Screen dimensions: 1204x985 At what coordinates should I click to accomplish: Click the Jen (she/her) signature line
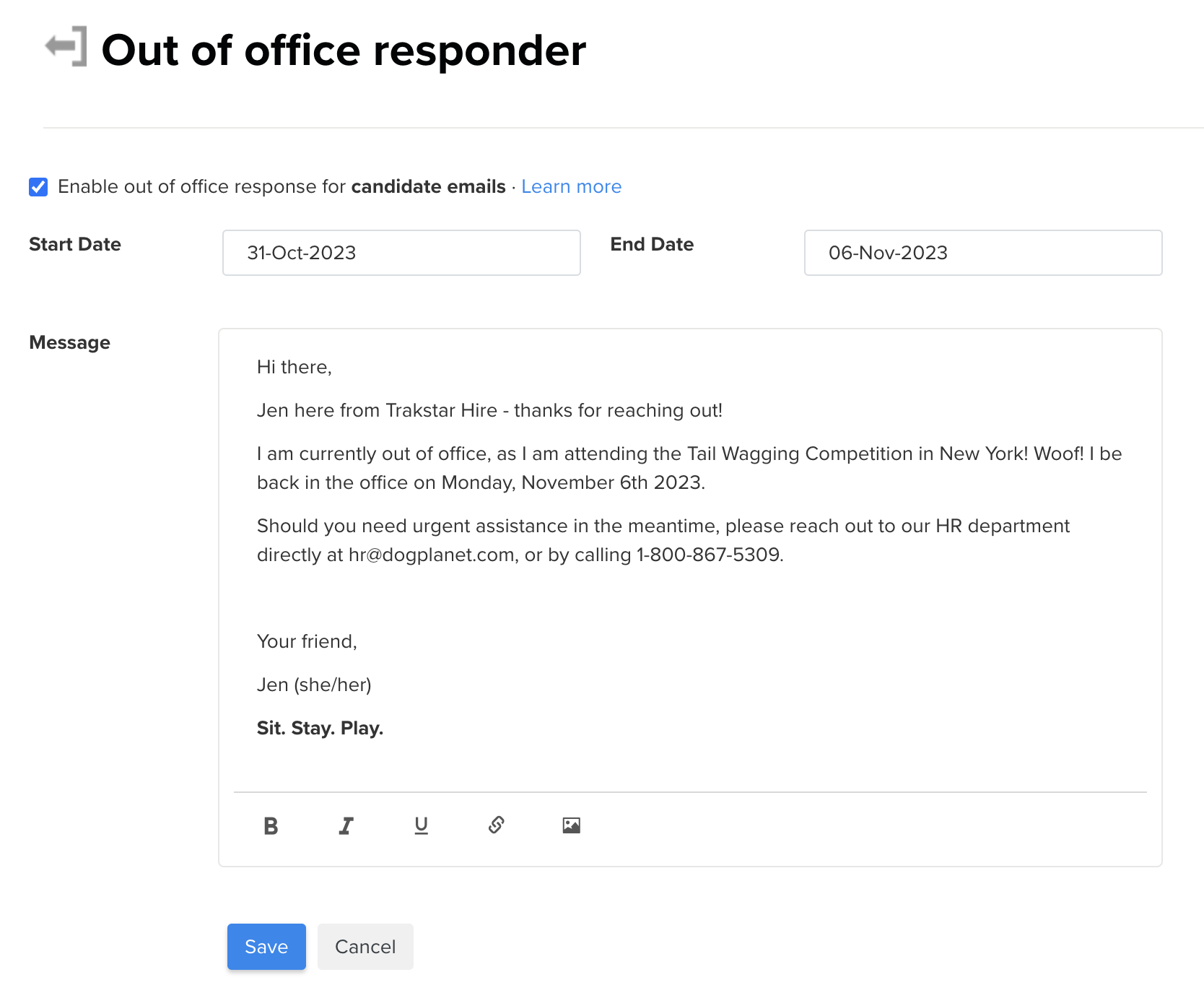[314, 685]
